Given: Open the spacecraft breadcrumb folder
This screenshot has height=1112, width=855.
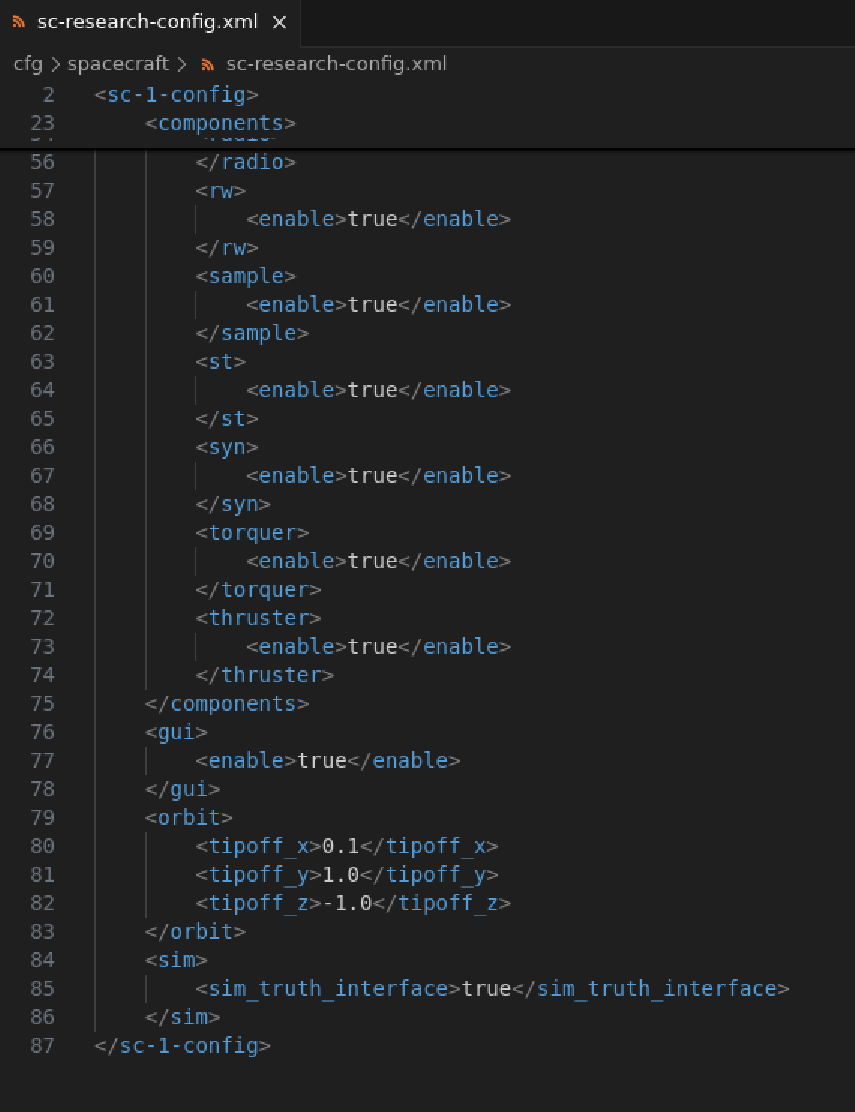Looking at the screenshot, I should pyautogui.click(x=118, y=64).
